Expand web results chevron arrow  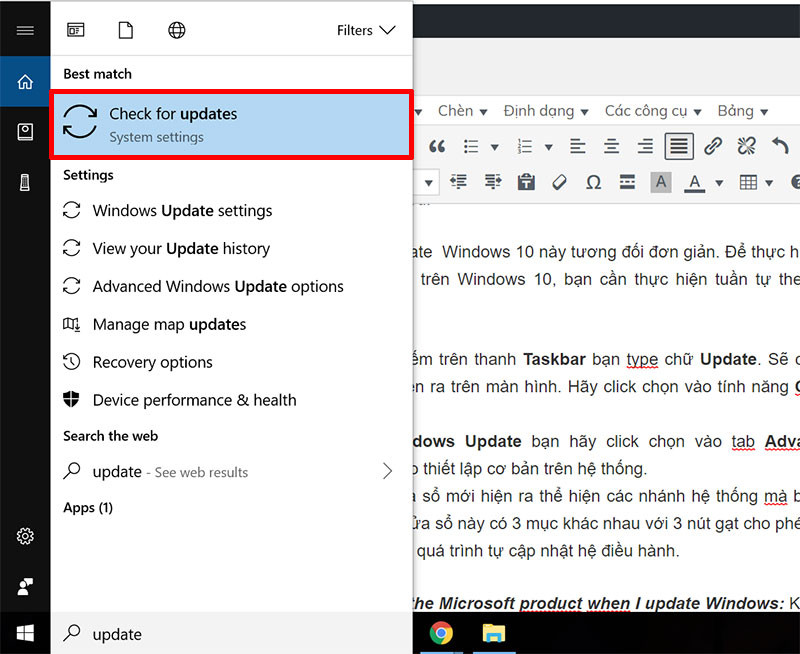coord(387,471)
